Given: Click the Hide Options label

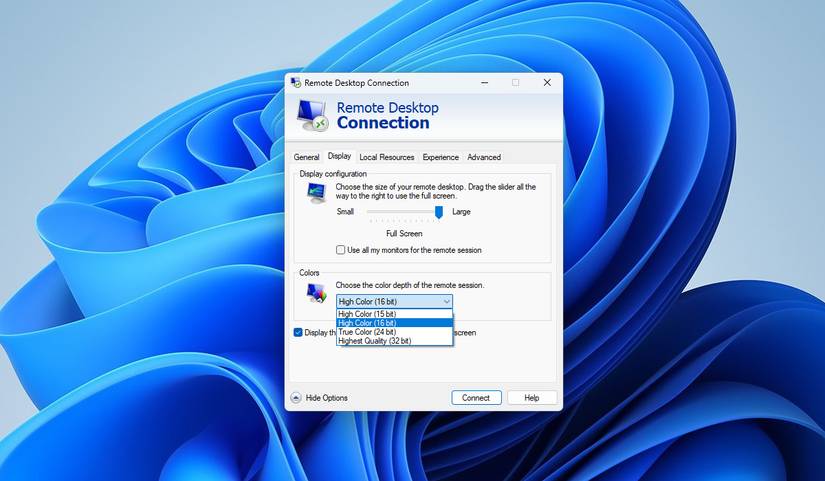Looking at the screenshot, I should [327, 398].
